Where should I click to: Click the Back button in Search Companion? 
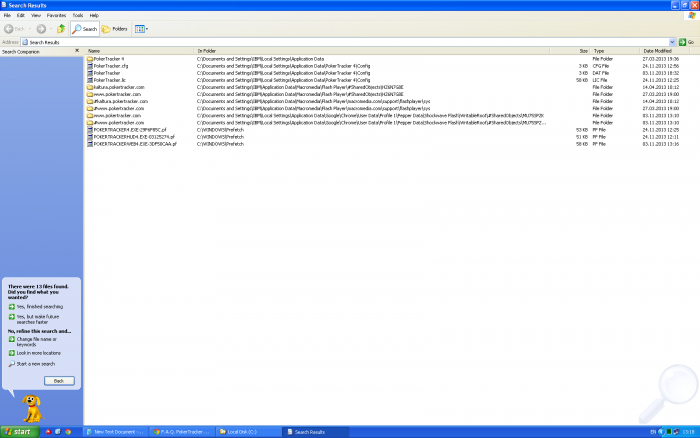pos(59,381)
